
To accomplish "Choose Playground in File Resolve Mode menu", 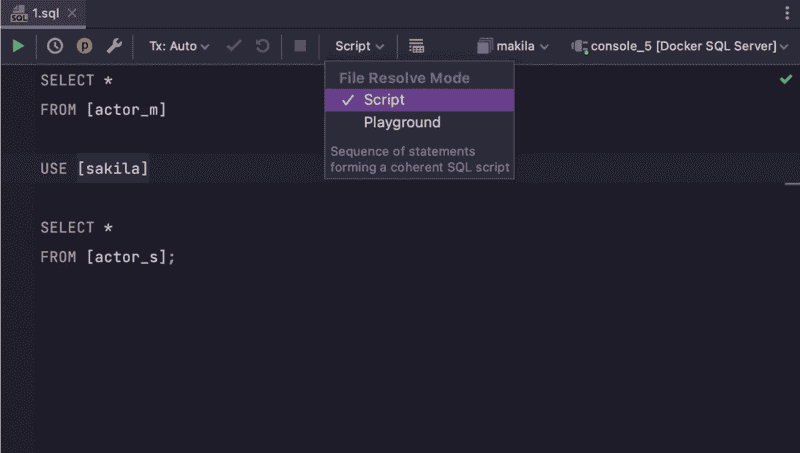I will 419,122.
